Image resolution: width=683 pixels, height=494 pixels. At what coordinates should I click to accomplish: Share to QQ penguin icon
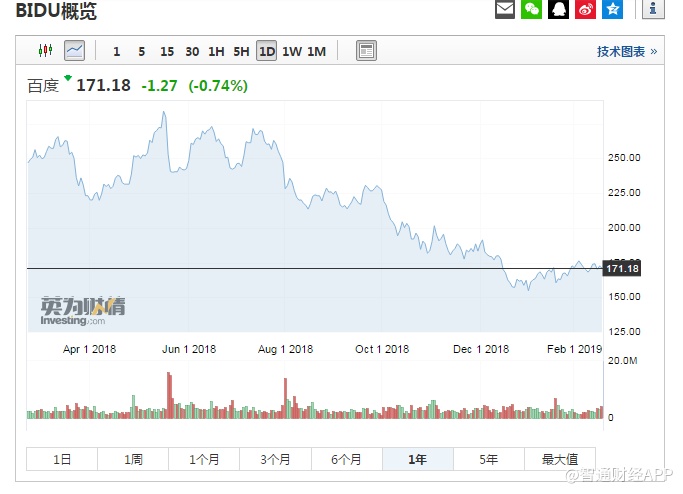[x=558, y=9]
